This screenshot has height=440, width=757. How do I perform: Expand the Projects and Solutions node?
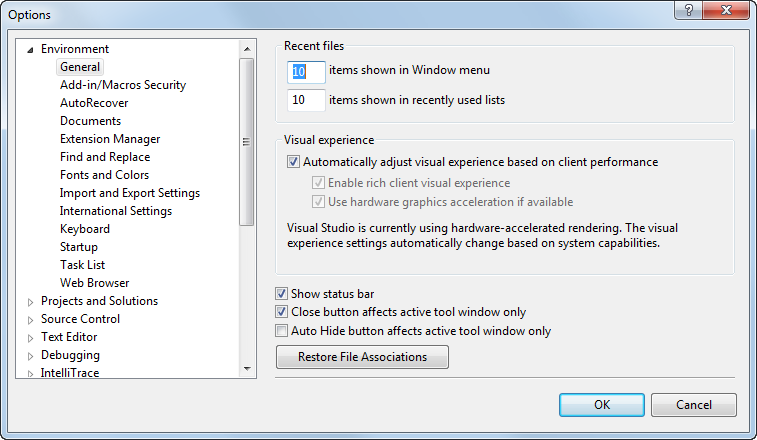pyautogui.click(x=30, y=301)
